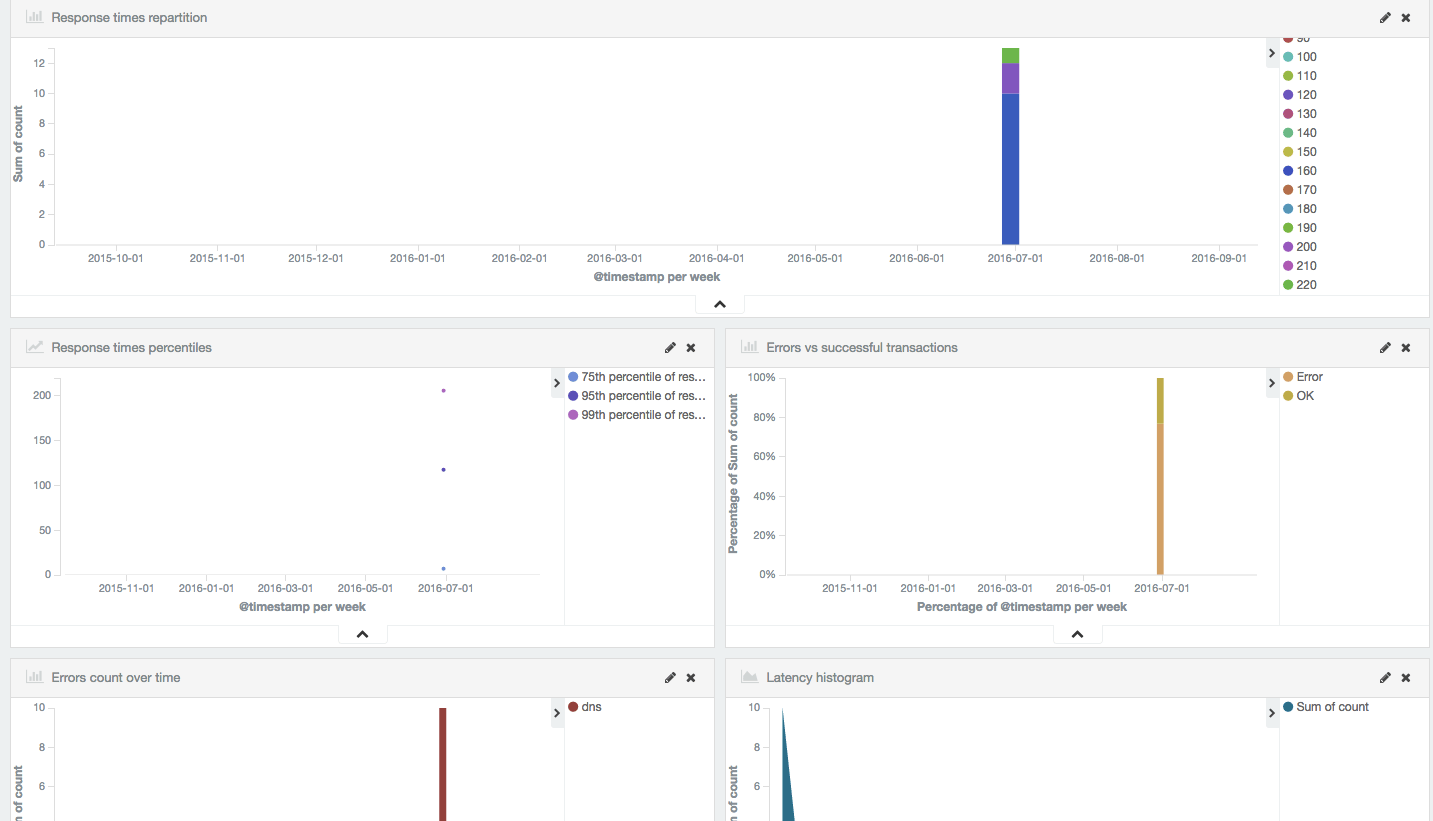Select legend entry 160

1300,171
